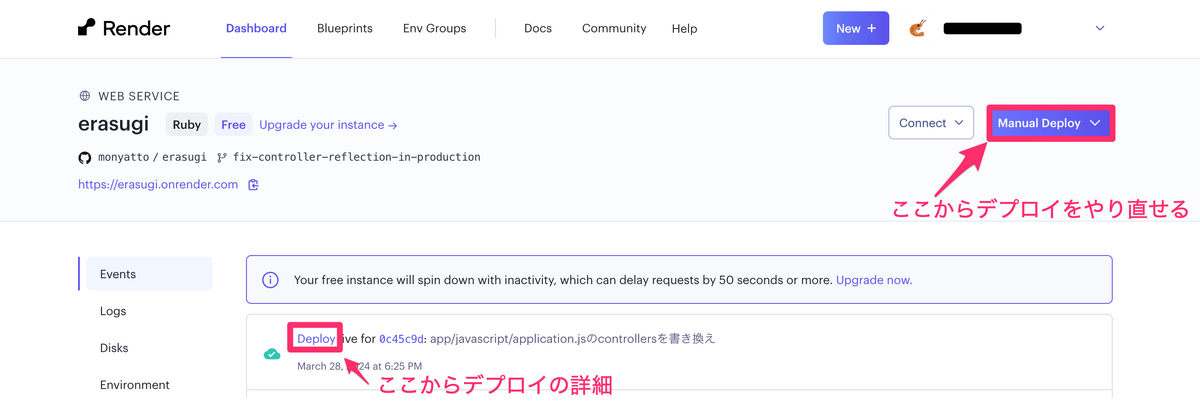Copy the erasugi.onrender.com URL icon
1200x402 pixels.
click(253, 185)
